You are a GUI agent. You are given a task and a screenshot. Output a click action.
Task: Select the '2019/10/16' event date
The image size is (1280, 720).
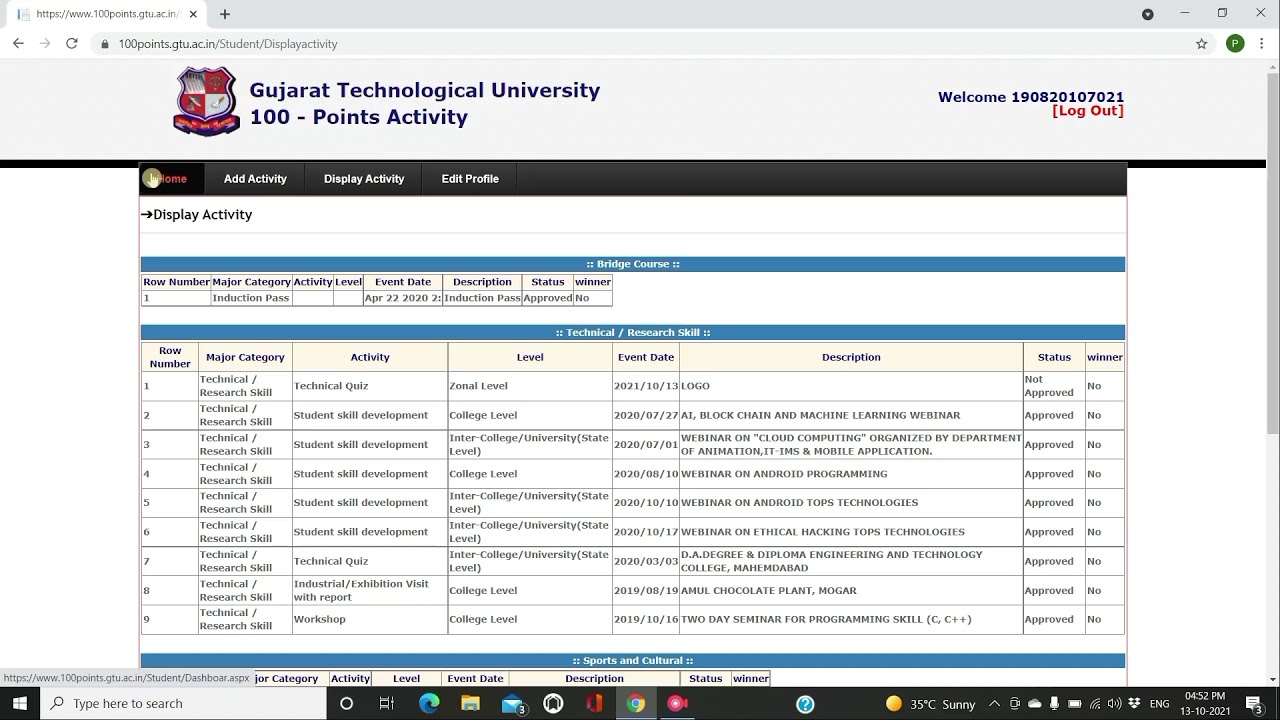tap(646, 619)
